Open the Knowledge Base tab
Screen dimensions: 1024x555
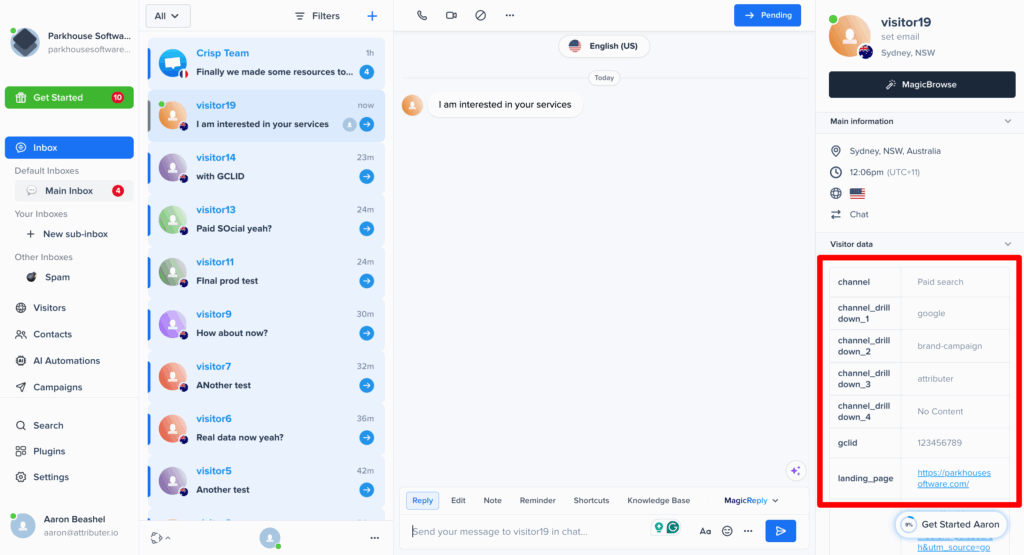[658, 500]
